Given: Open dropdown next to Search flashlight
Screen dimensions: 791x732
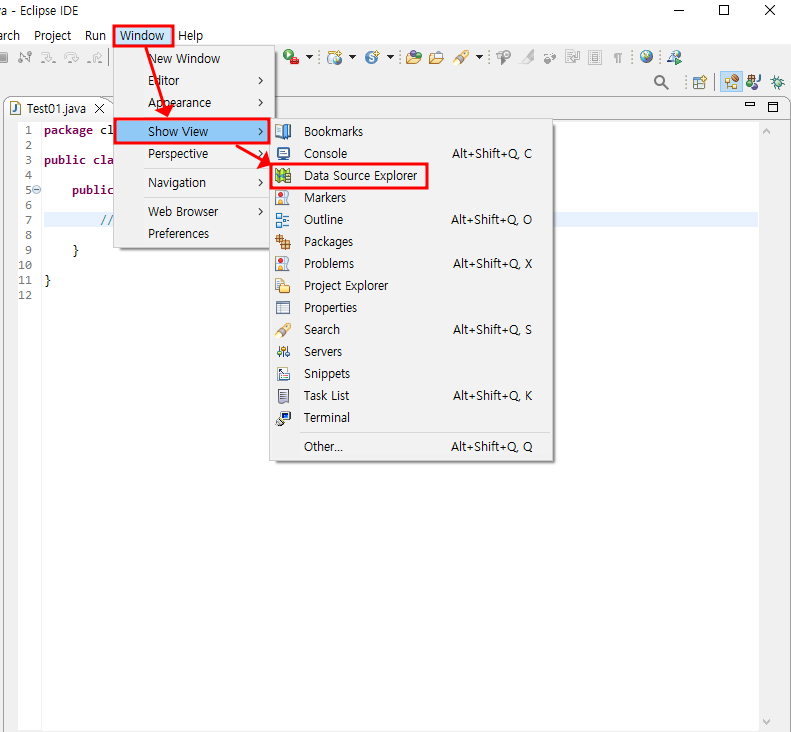Looking at the screenshot, I should click(479, 58).
